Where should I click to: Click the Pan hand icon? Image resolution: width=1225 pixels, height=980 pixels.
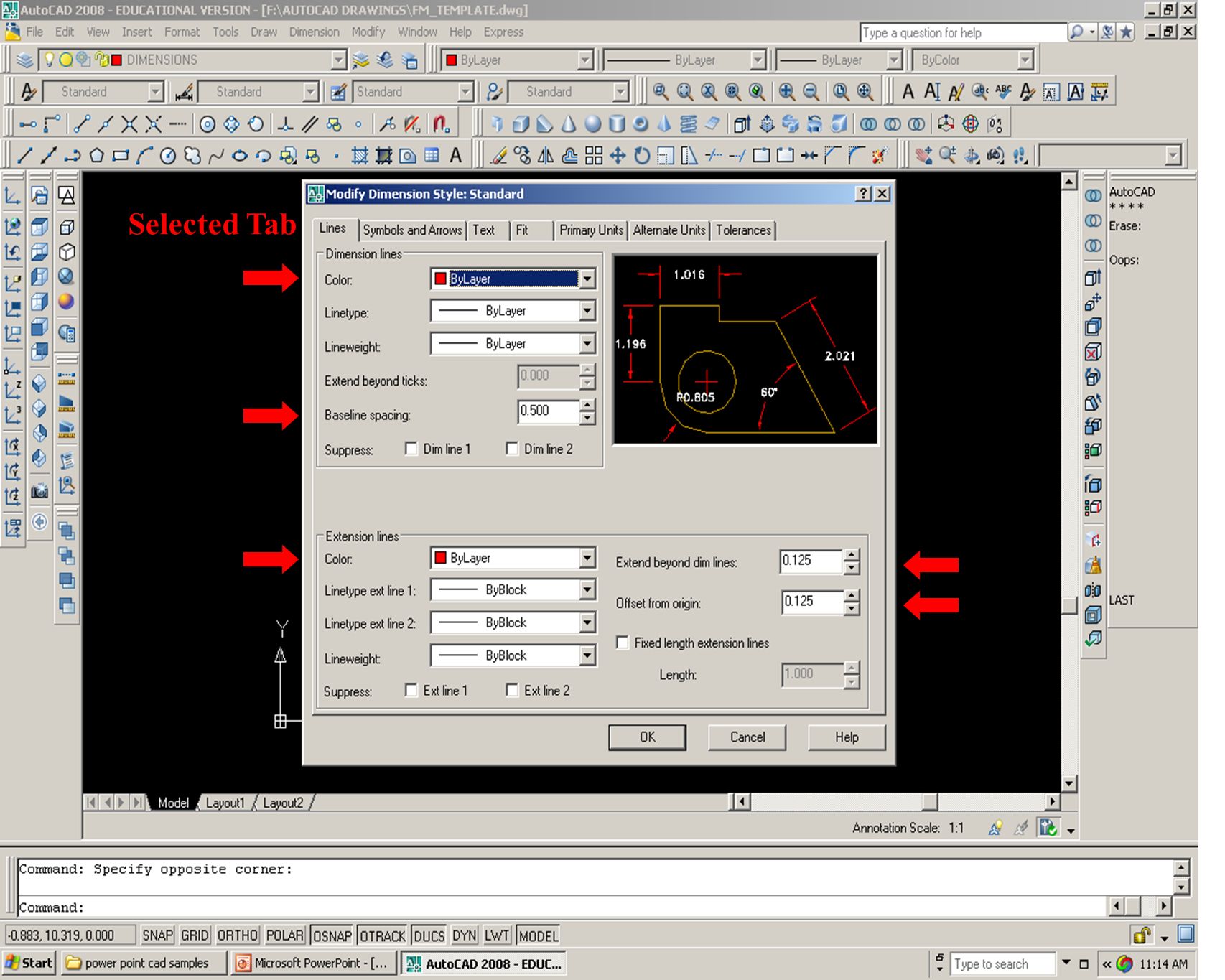[923, 155]
